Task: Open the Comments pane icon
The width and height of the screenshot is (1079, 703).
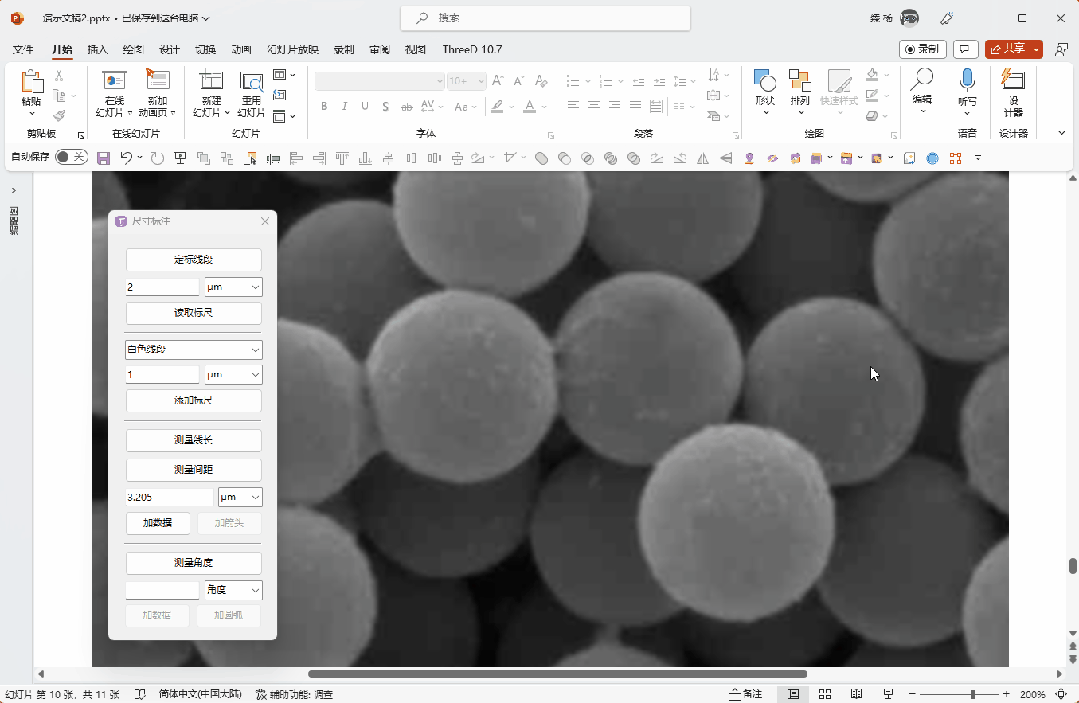Action: [965, 49]
